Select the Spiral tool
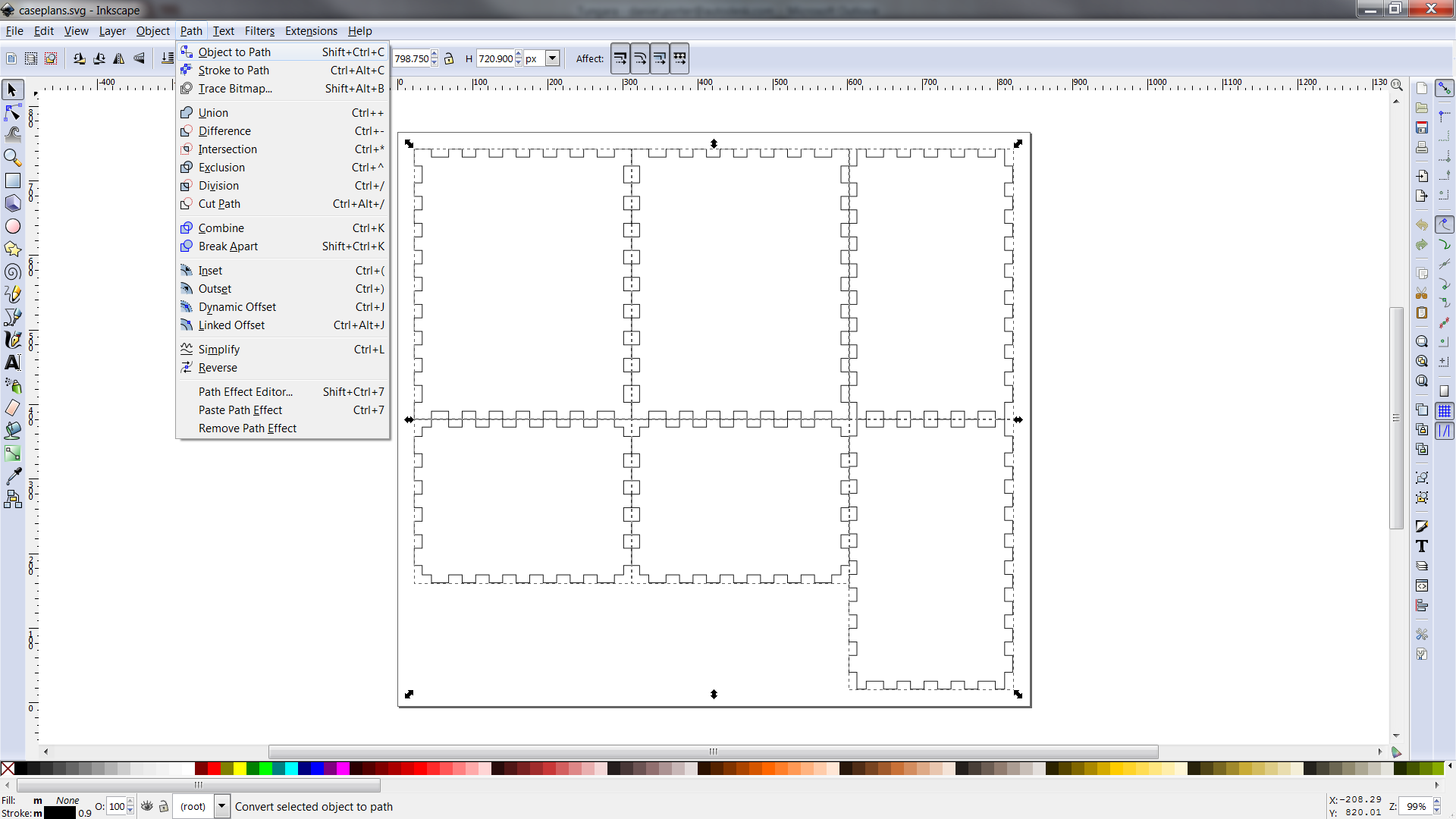 click(x=12, y=271)
